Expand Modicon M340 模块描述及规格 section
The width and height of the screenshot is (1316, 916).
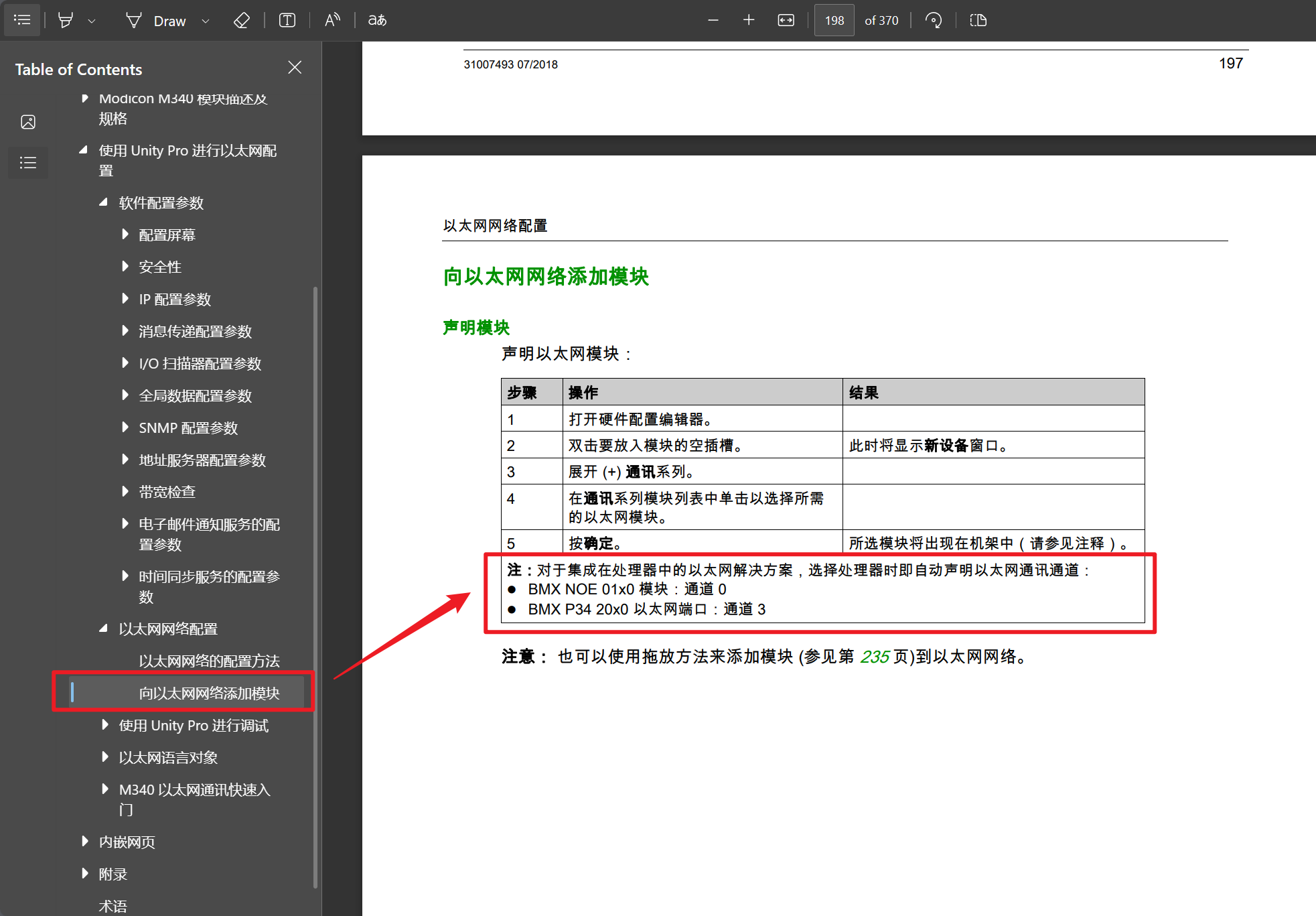tap(84, 99)
